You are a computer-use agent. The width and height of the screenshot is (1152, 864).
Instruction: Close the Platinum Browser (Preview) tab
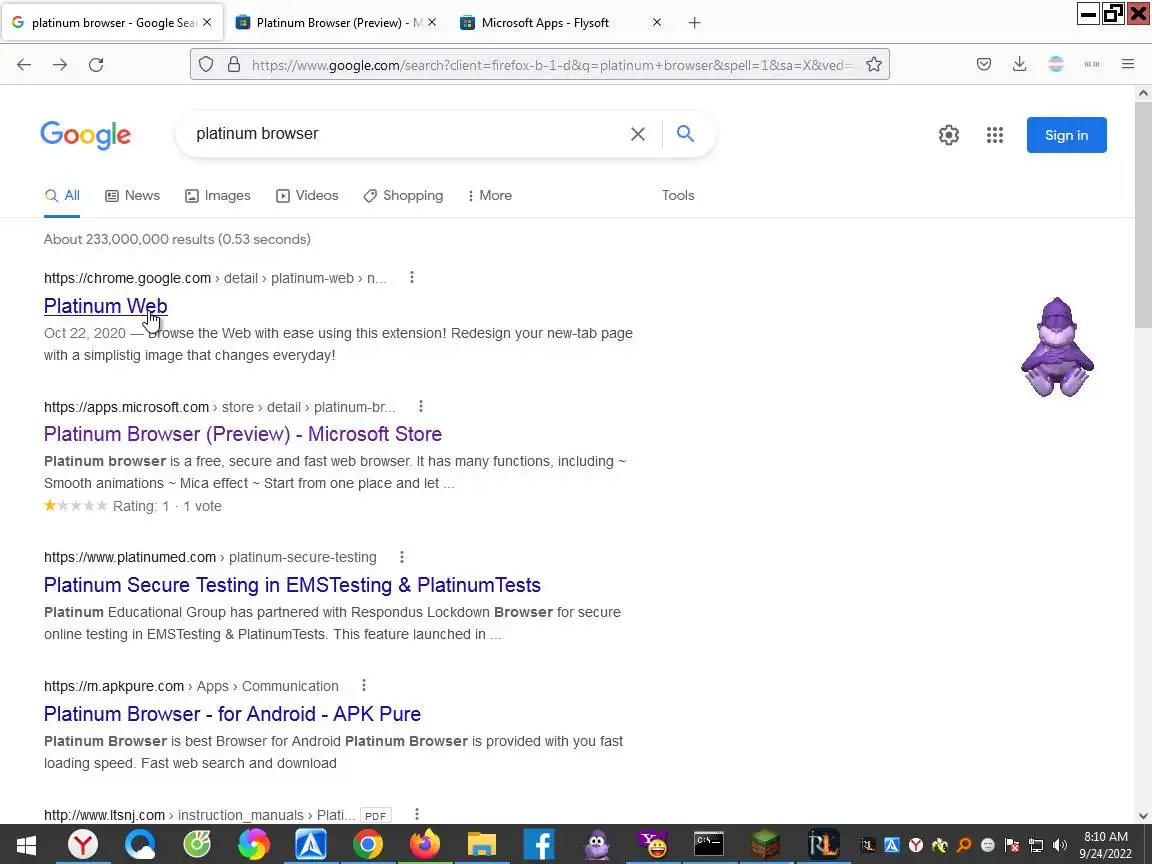click(x=432, y=23)
